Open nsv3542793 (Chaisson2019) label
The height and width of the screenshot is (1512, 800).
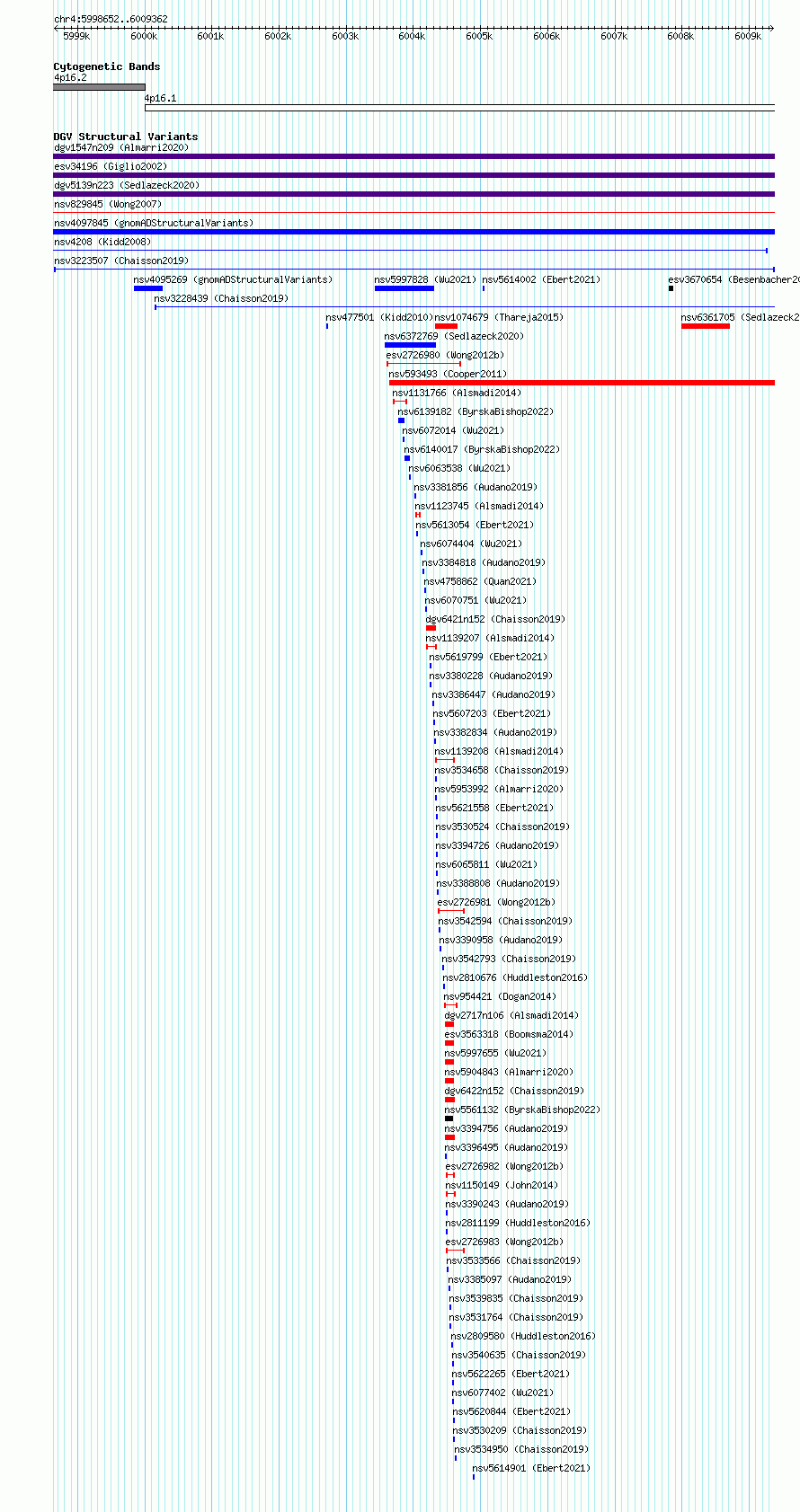pos(509,959)
